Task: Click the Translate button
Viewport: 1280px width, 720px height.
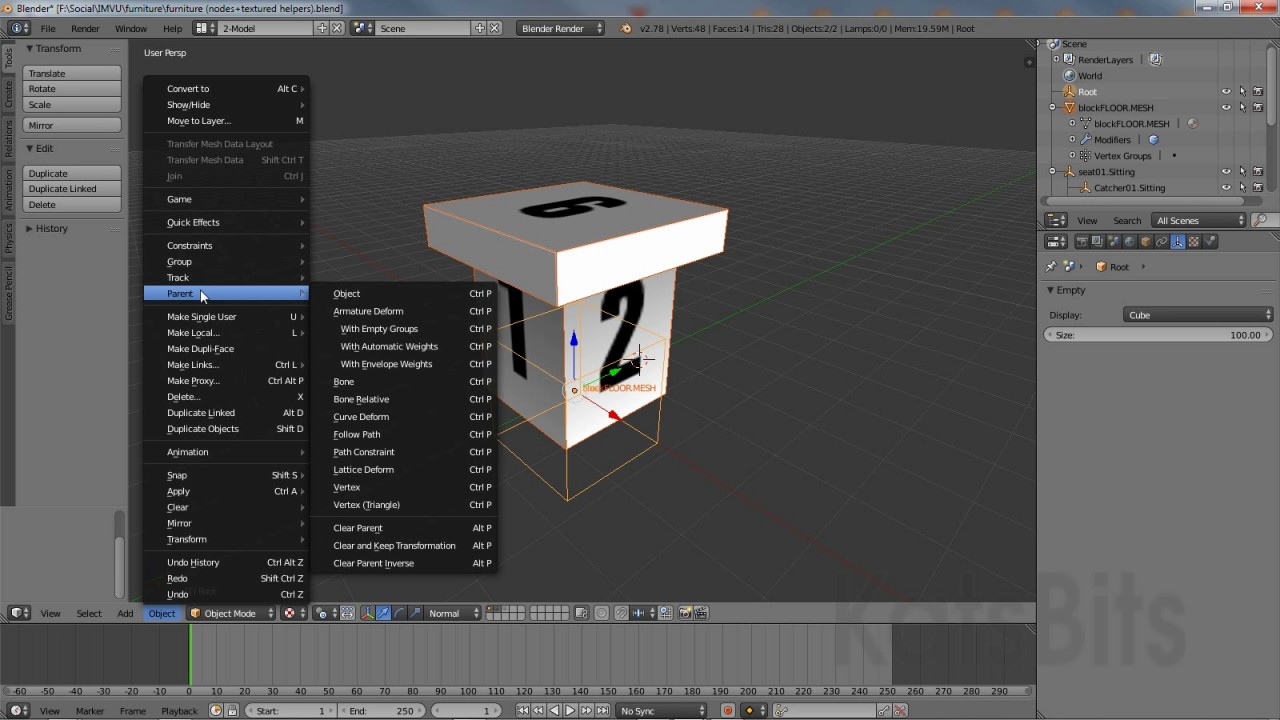Action: (73, 73)
